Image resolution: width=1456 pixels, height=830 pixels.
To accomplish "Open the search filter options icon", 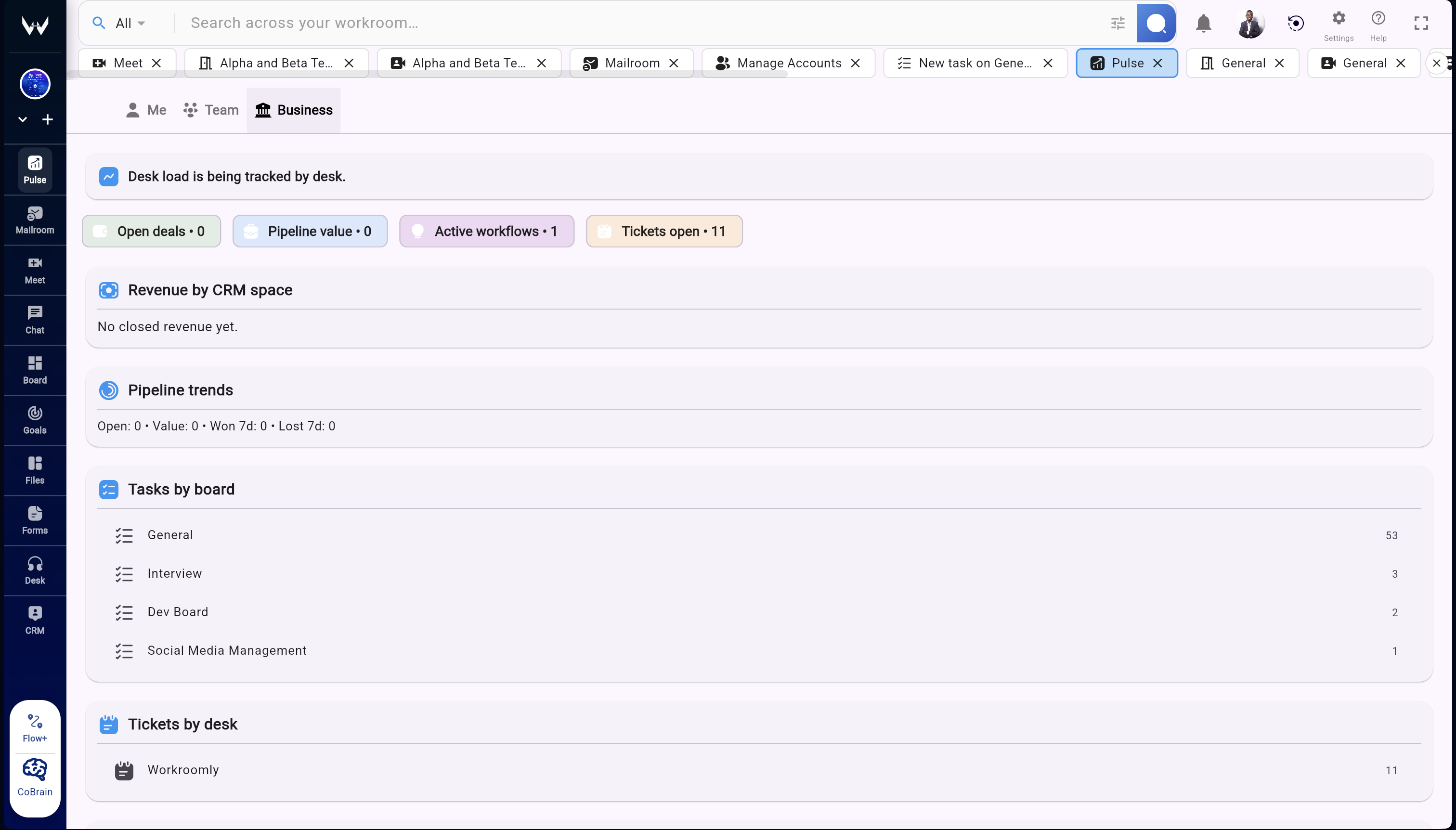I will 1118,23.
